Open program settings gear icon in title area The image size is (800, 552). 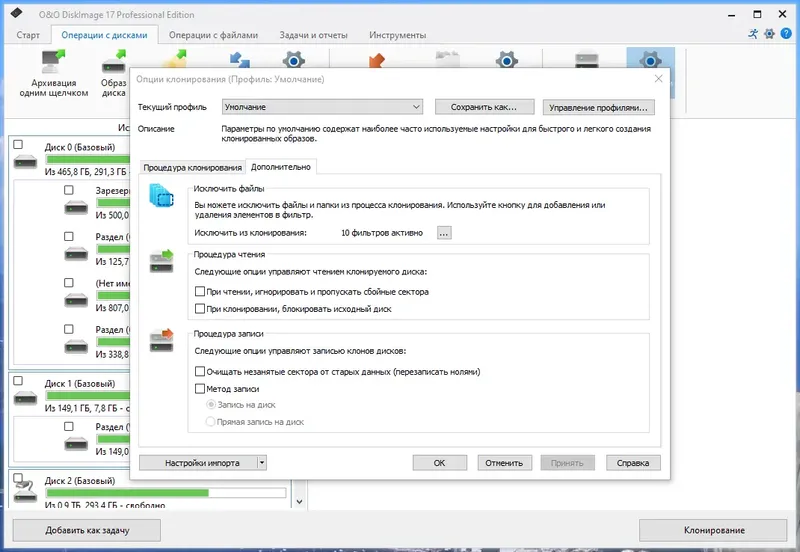(x=769, y=34)
